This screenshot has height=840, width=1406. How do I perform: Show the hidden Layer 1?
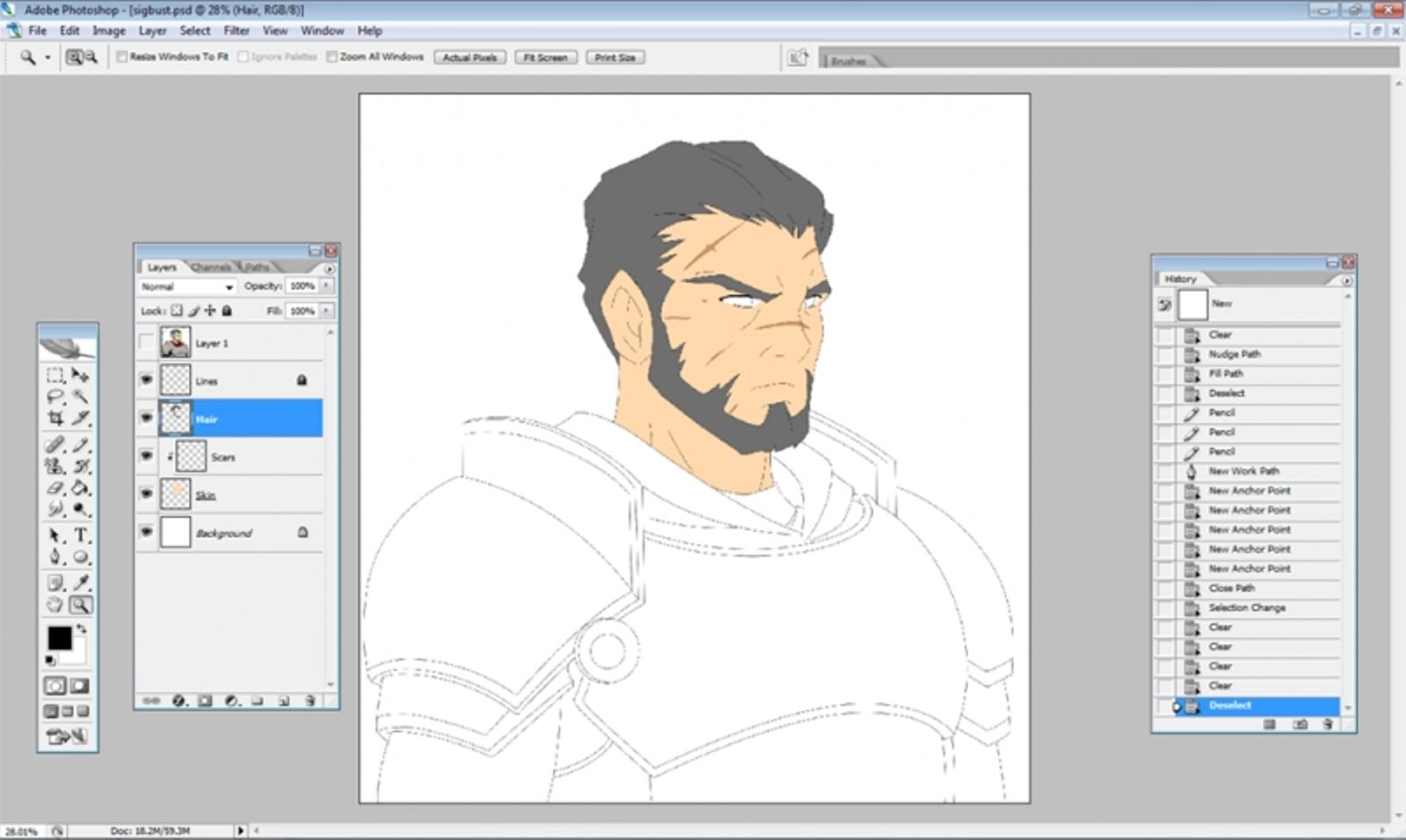147,343
